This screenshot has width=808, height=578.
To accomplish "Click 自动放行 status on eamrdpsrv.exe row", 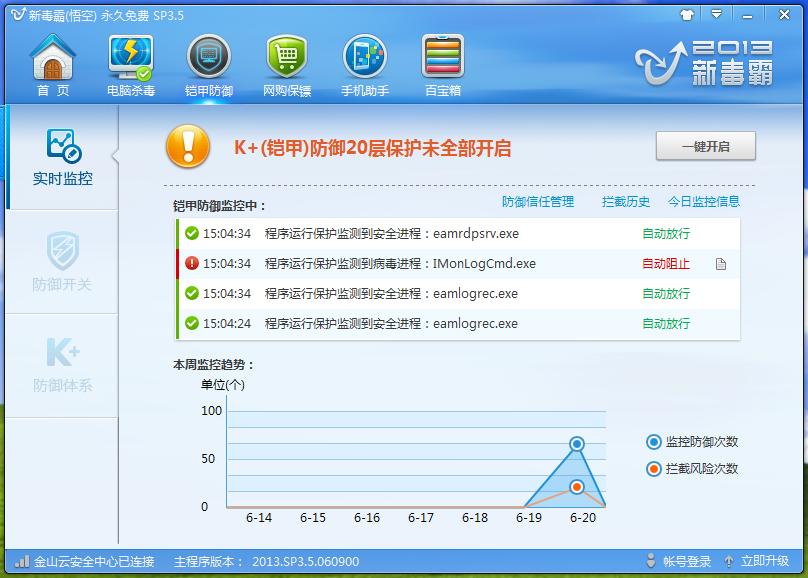I will coord(666,234).
